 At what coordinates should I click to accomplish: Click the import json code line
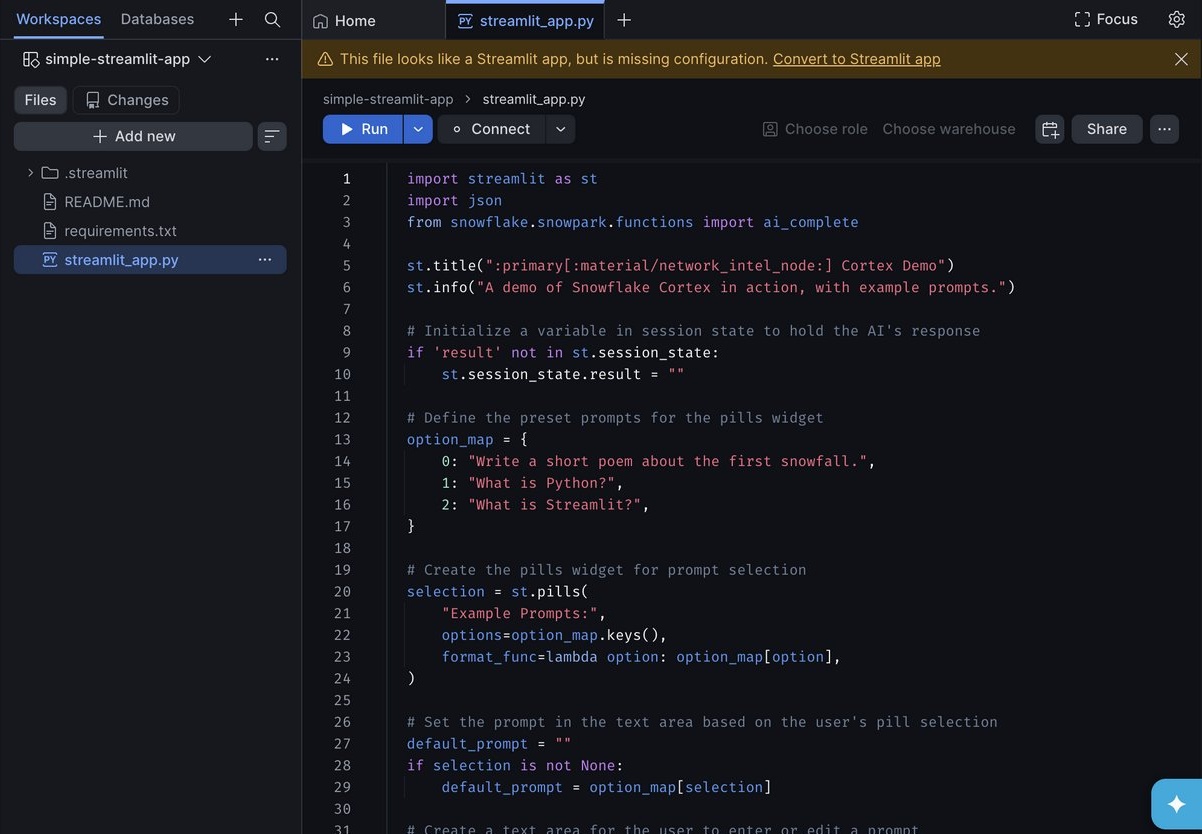(455, 201)
